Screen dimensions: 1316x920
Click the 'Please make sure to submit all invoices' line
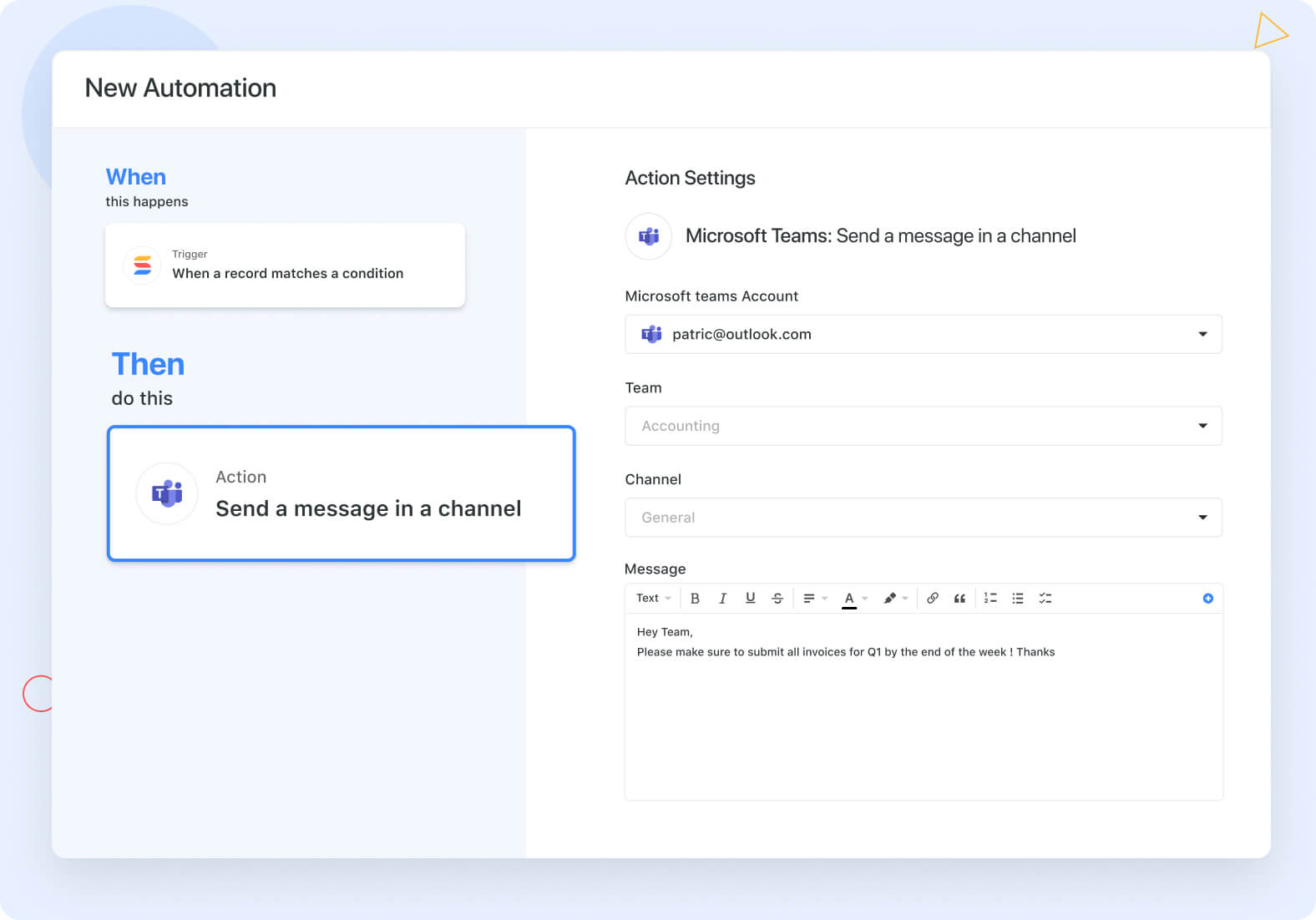[x=845, y=652]
